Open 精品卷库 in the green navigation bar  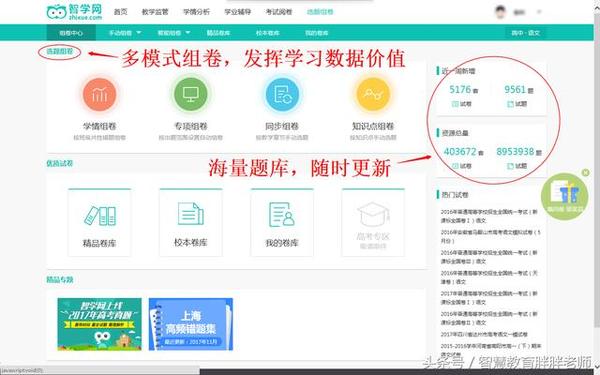pyautogui.click(x=218, y=33)
